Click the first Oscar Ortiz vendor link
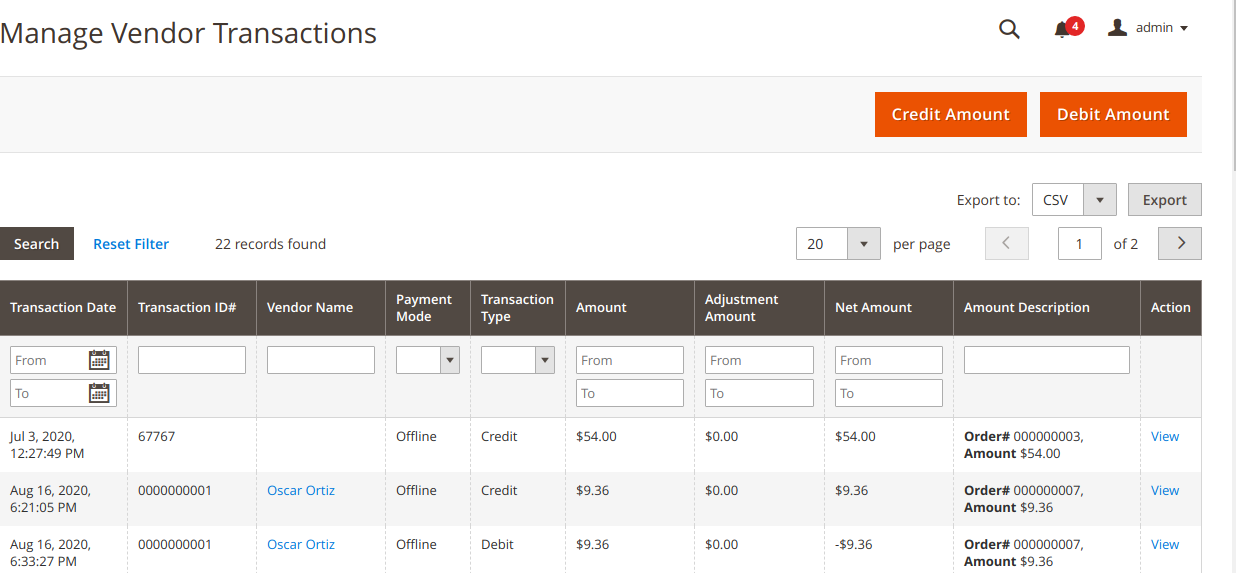 click(301, 491)
